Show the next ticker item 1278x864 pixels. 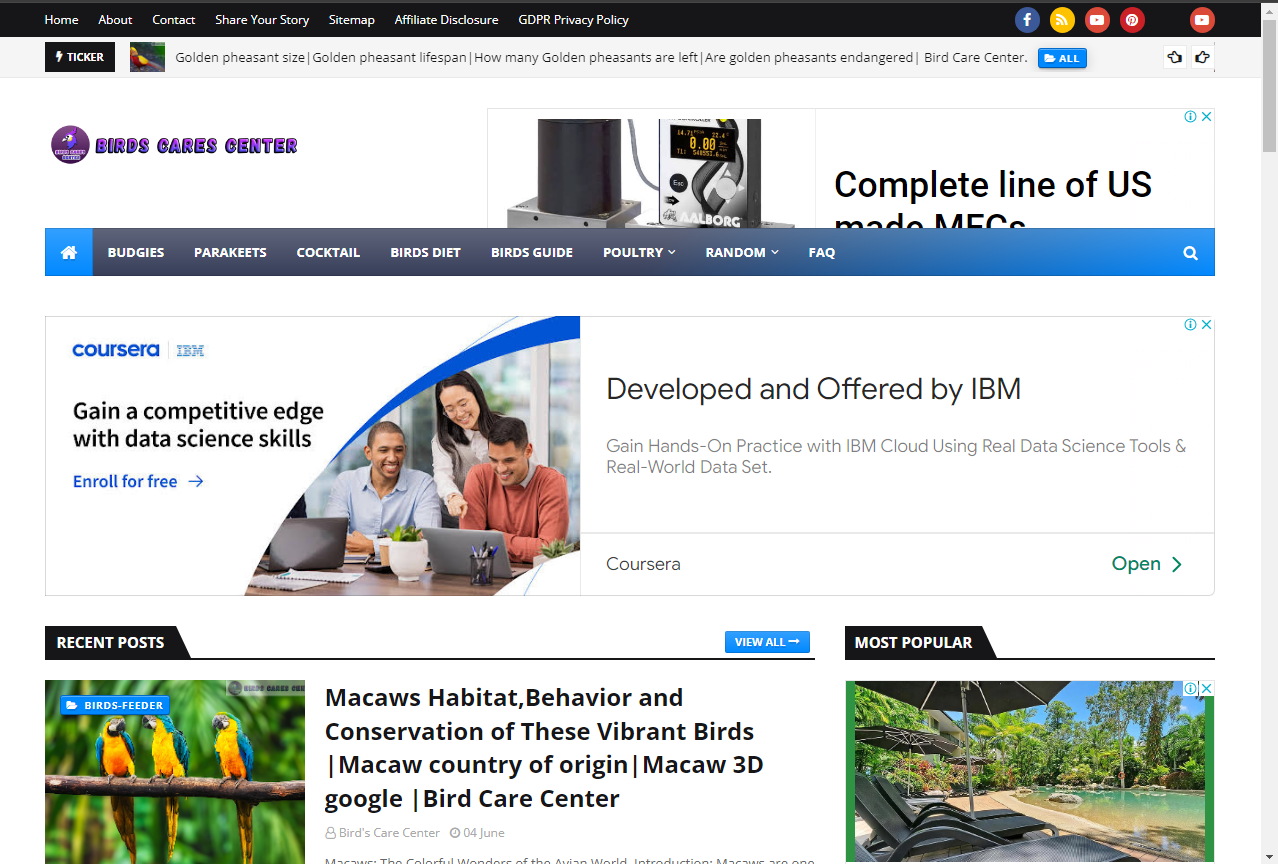[1202, 57]
